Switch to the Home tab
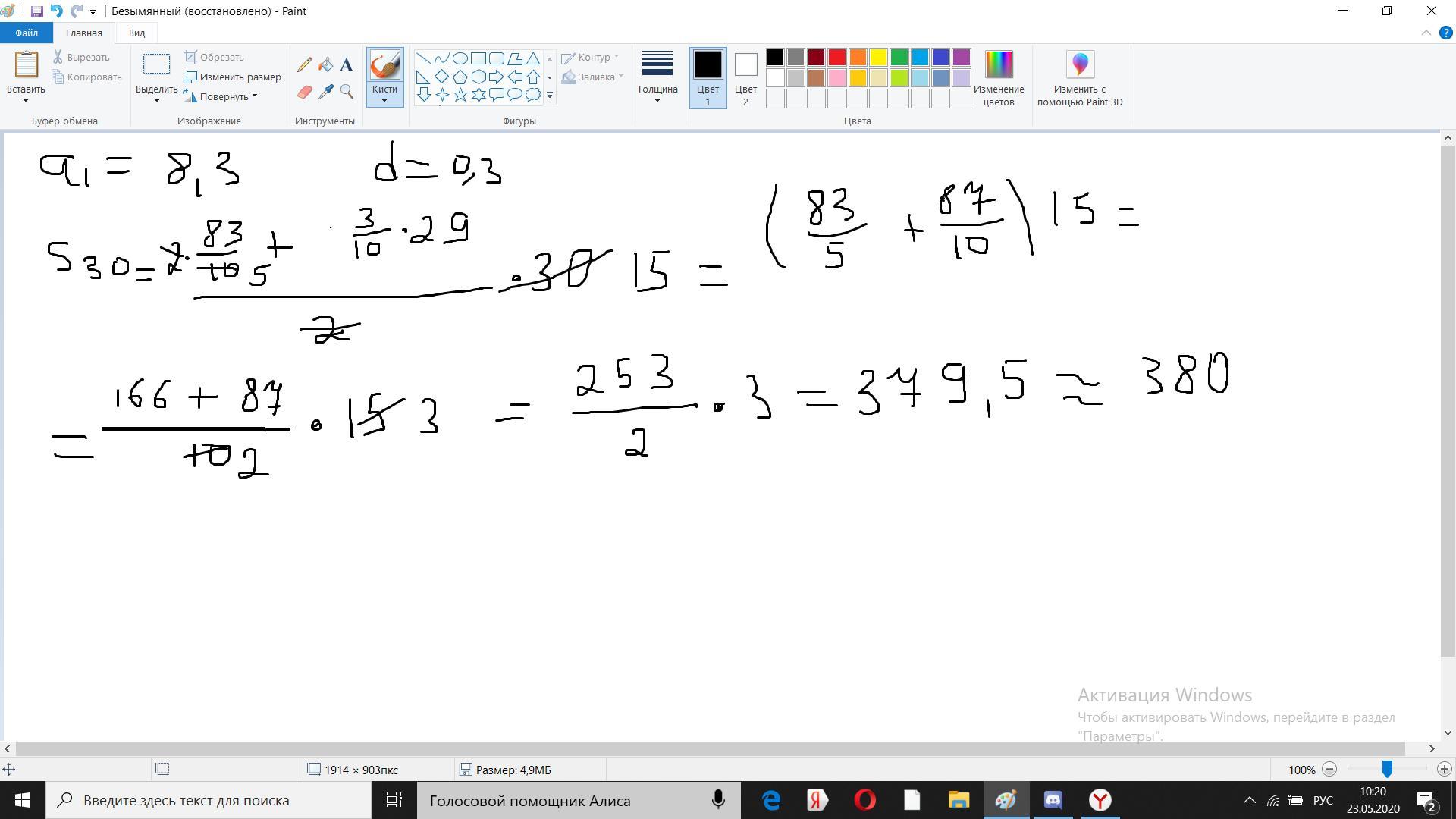The height and width of the screenshot is (819, 1456). [83, 33]
